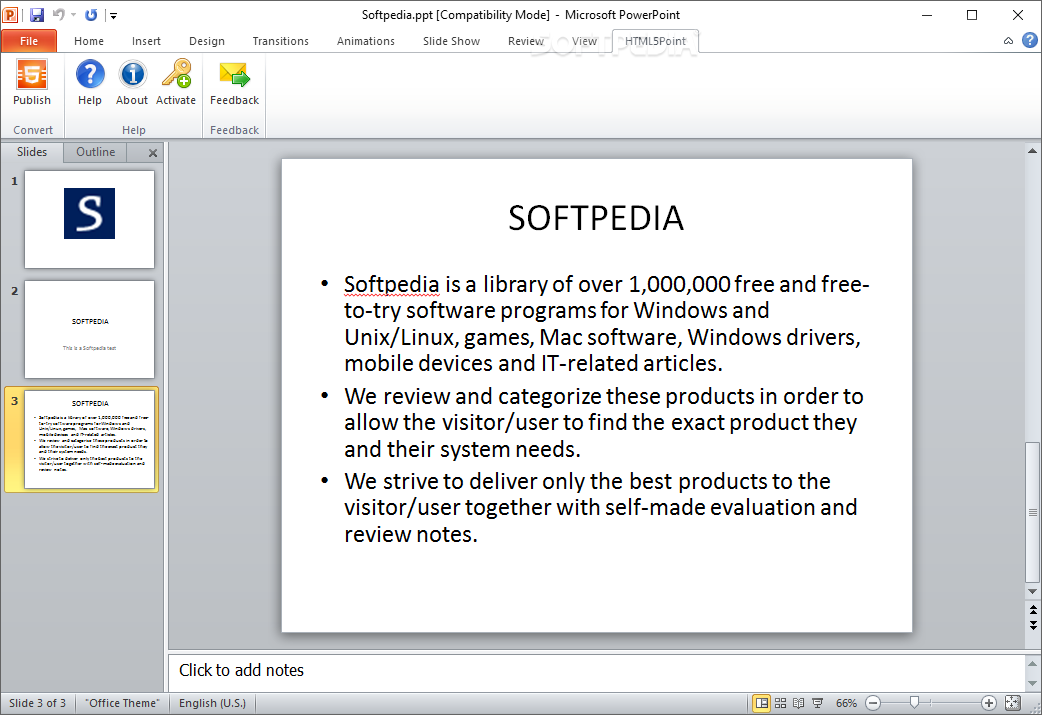1042x715 pixels.
Task: Click Slide 3 of 3 indicator
Action: 37,703
